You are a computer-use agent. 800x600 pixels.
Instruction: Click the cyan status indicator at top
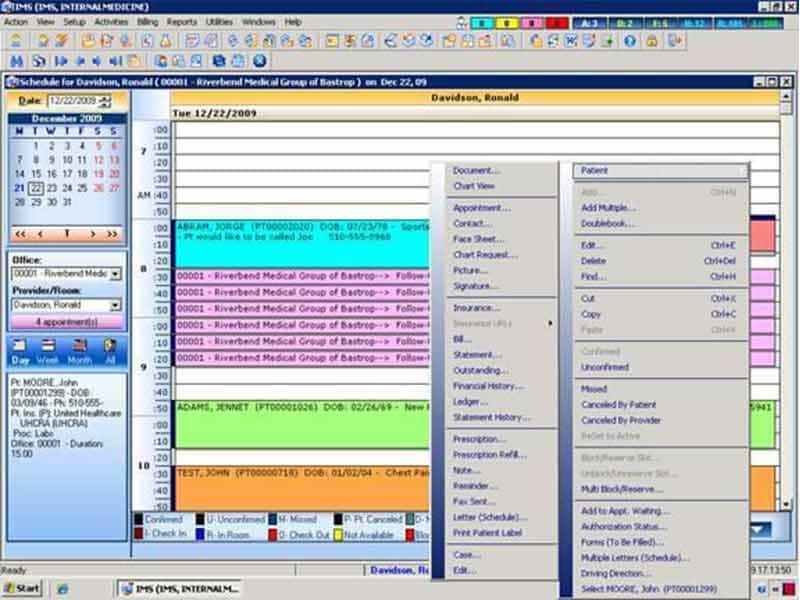tap(482, 23)
